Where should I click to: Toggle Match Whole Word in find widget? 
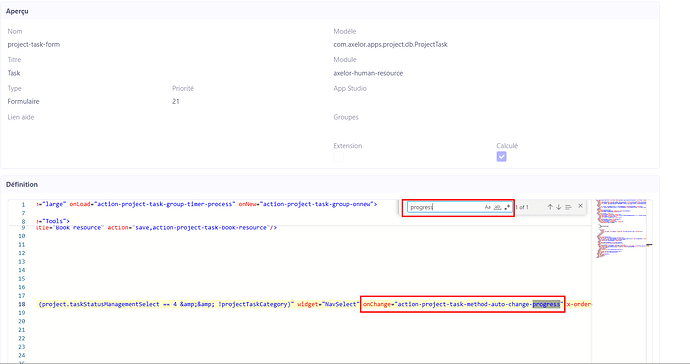(497, 207)
